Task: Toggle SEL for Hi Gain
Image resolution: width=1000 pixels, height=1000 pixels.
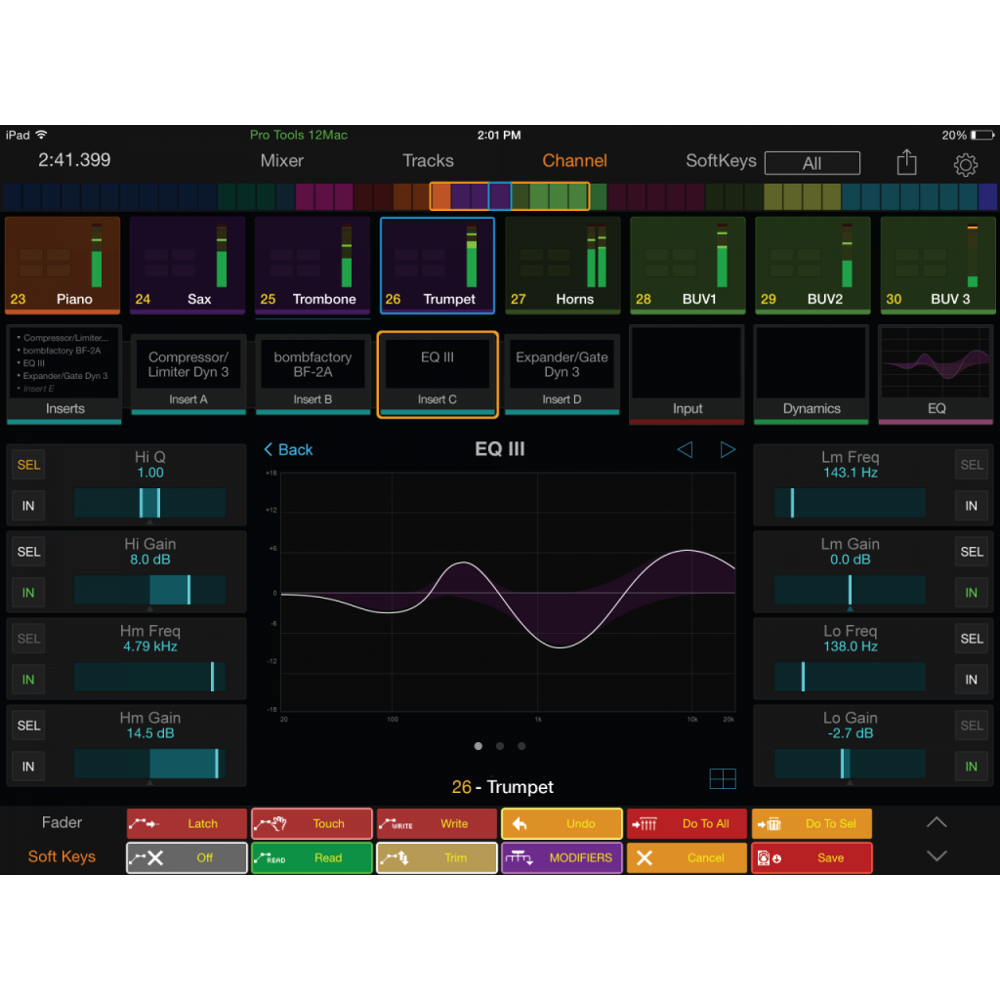Action: [x=29, y=552]
